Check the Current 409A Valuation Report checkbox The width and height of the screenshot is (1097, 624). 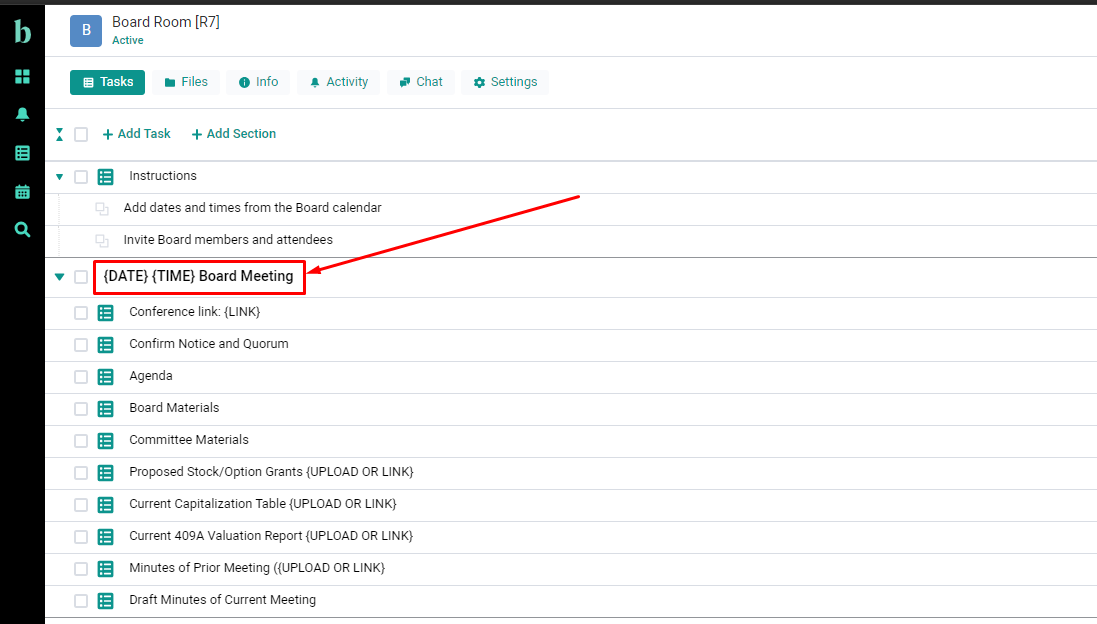(x=81, y=537)
